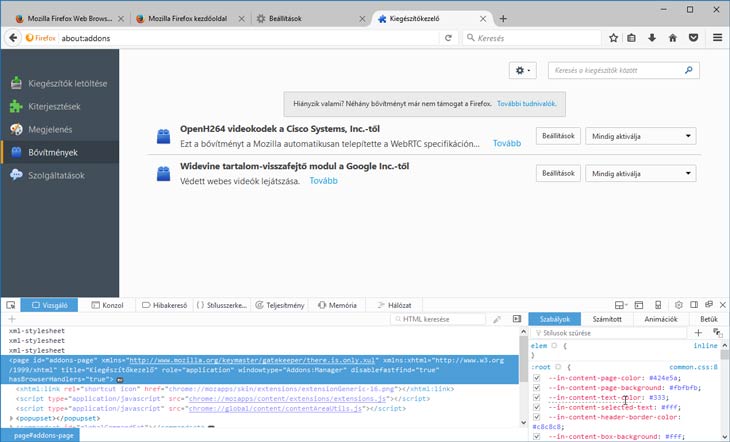Click Widevine Beállítások button
730x442 pixels.
coord(558,173)
